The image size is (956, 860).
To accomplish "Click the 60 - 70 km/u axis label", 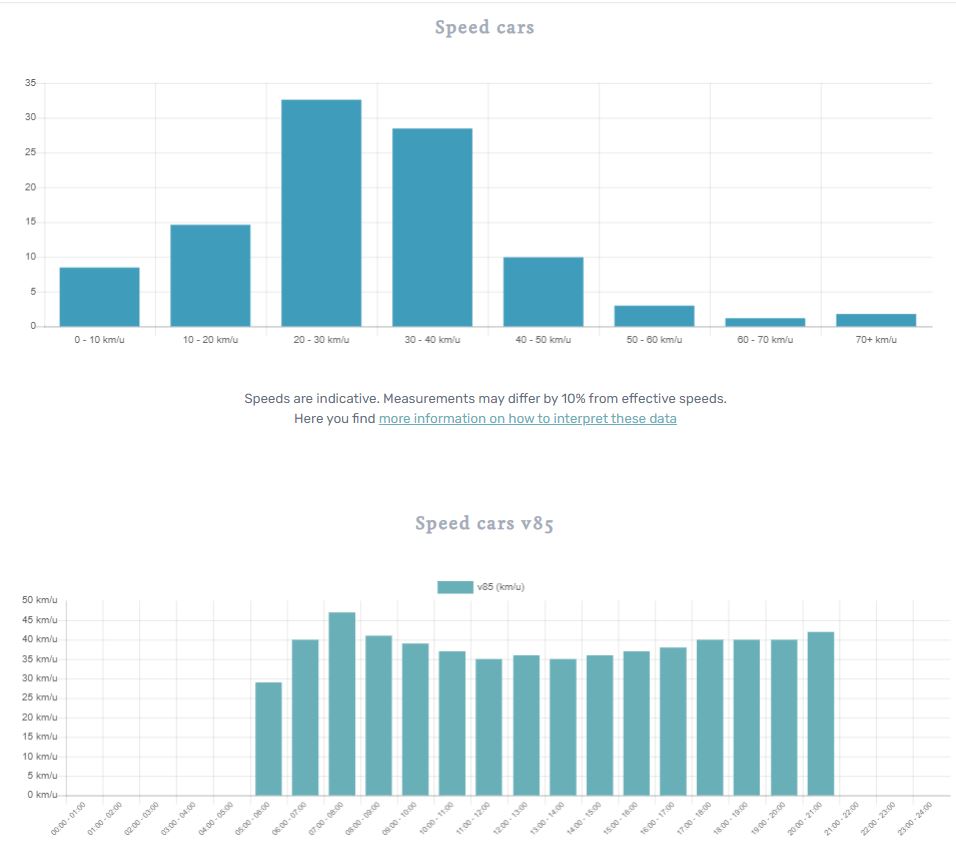I will (x=765, y=339).
